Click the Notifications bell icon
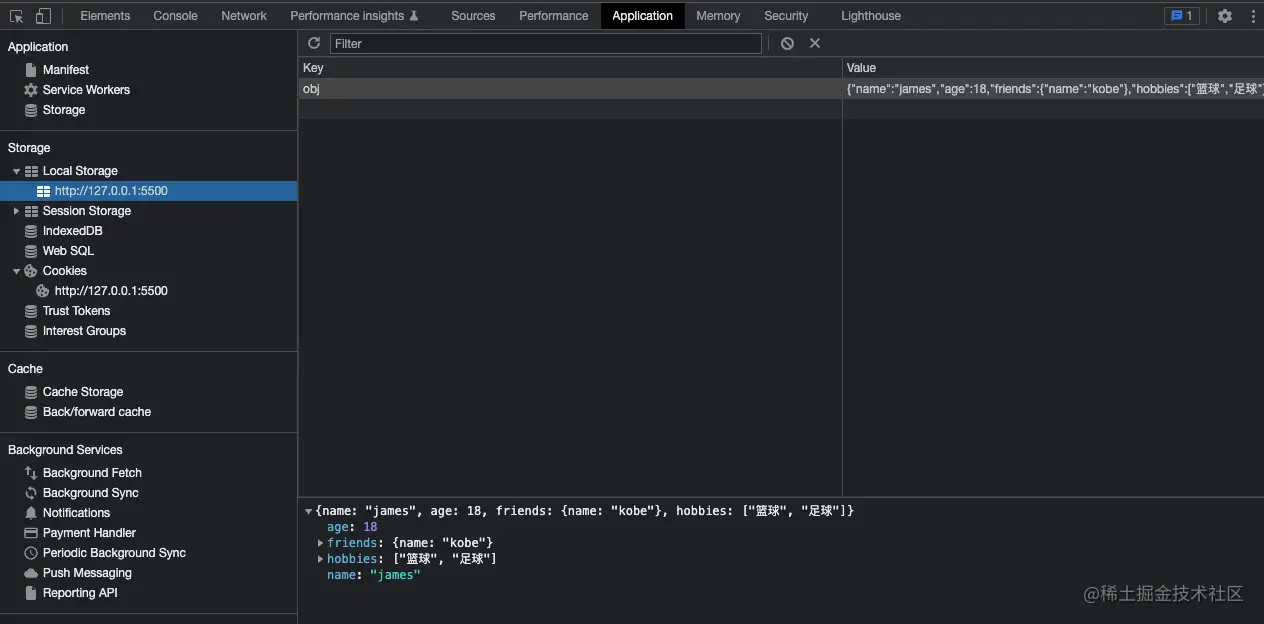The height and width of the screenshot is (624, 1264). (31, 513)
